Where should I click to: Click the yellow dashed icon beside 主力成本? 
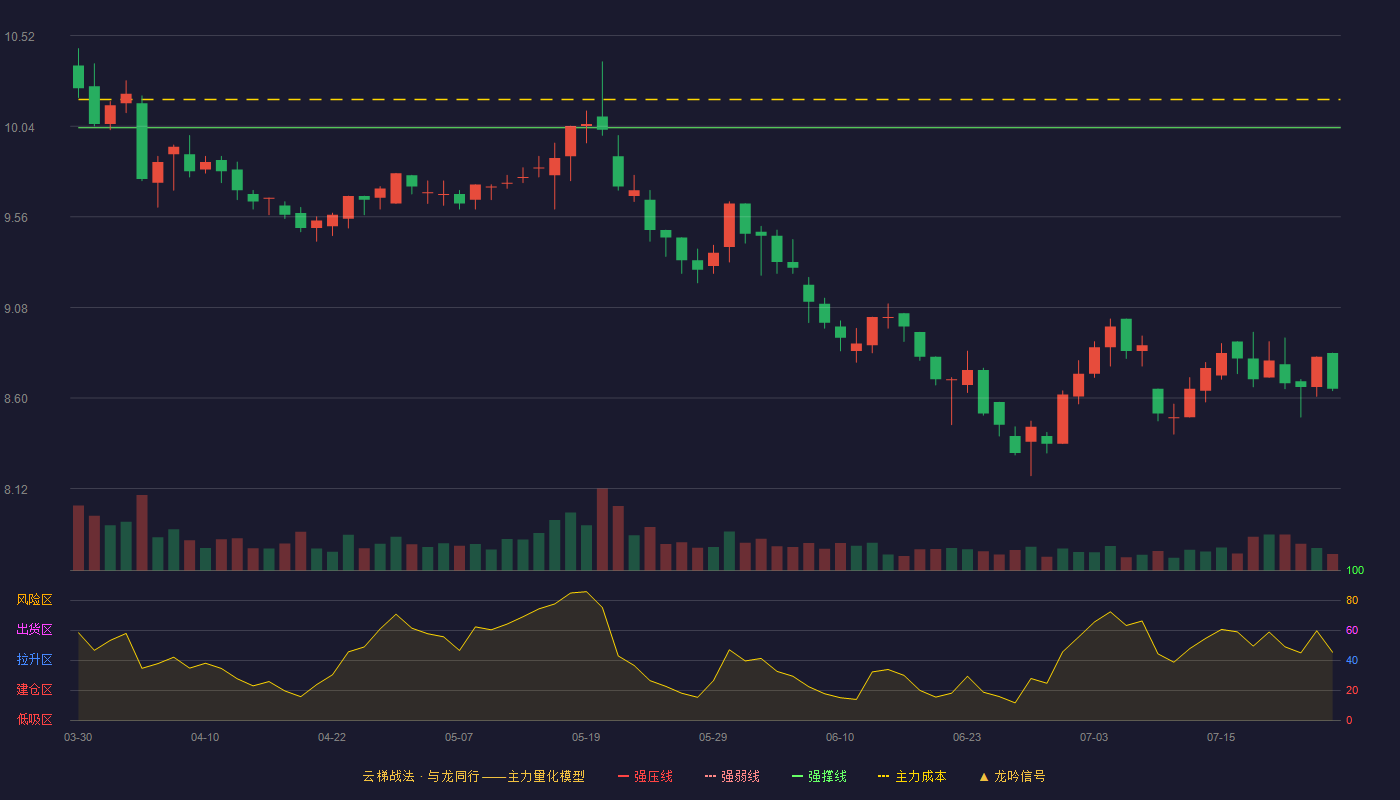(x=884, y=776)
